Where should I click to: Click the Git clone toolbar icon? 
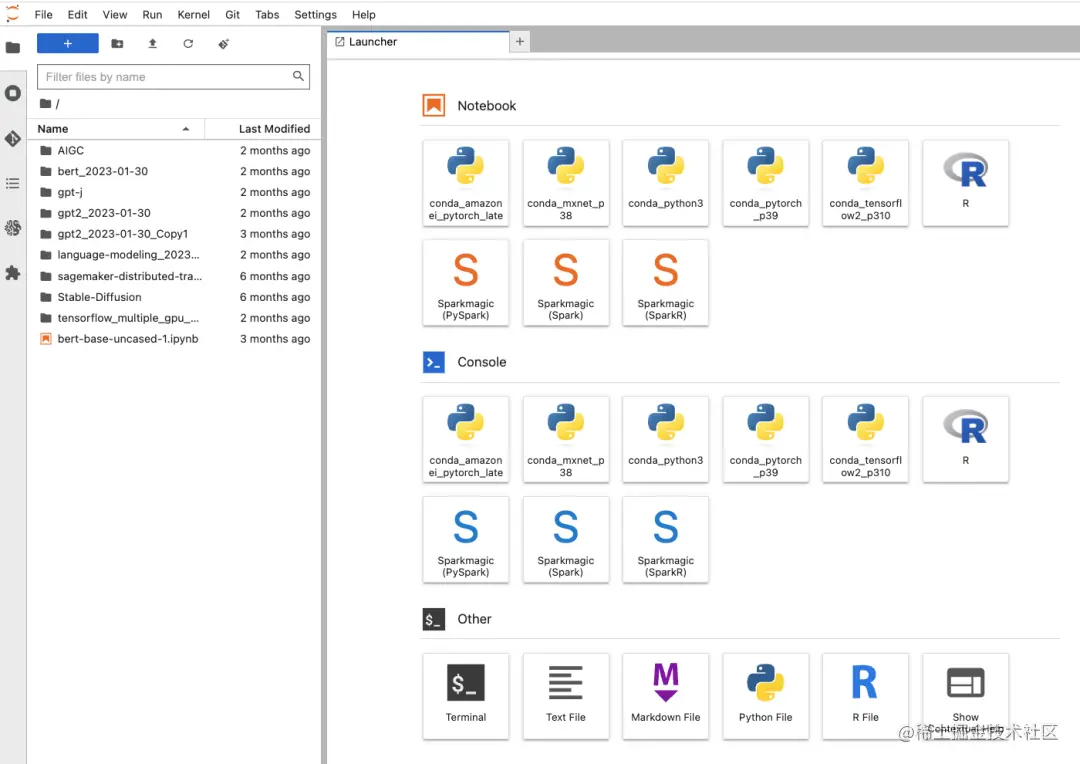(224, 43)
